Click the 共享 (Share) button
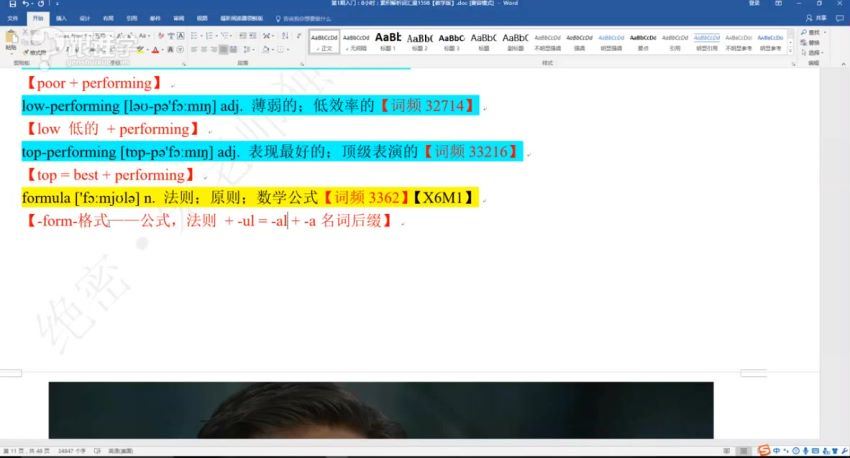Image resolution: width=850 pixels, height=458 pixels. coord(816,18)
